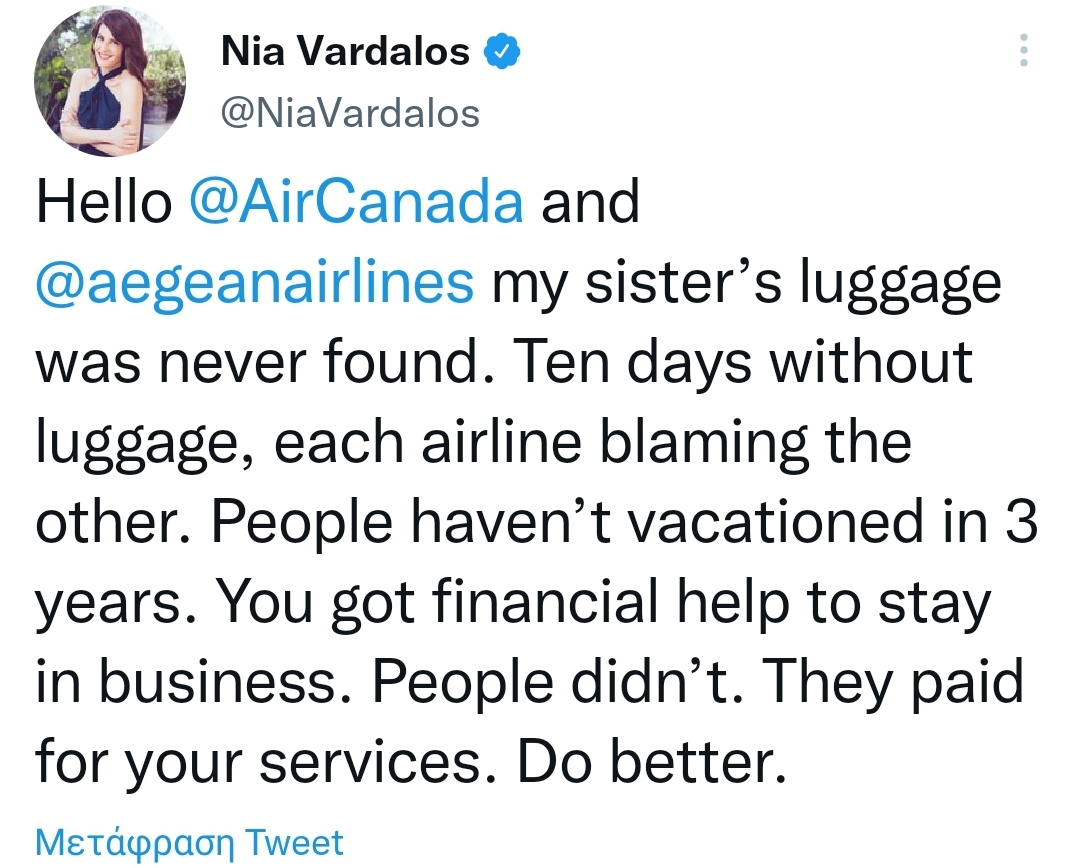This screenshot has height=868, width=1080.
Task: Click the tweet line "luggage, each airline blaming the"
Action: click(x=474, y=443)
